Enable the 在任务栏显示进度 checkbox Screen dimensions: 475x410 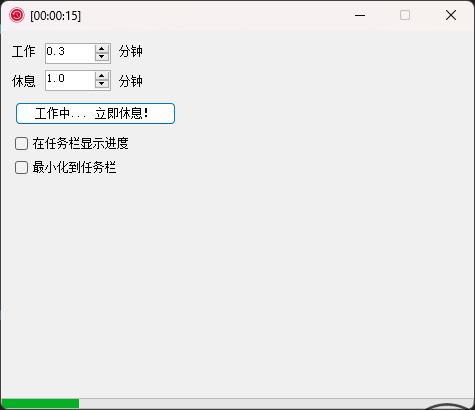click(x=21, y=144)
